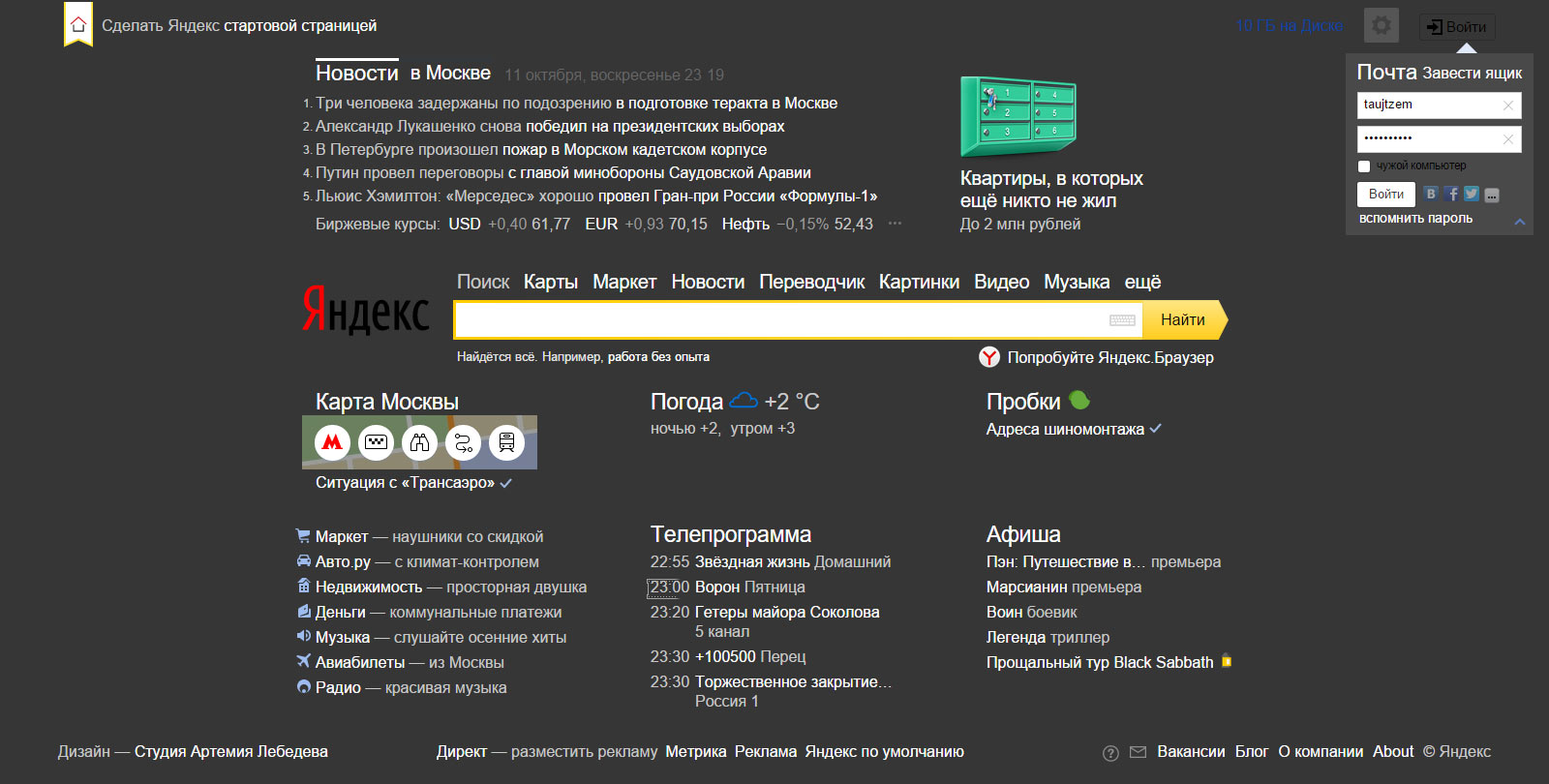Click the ticket icon next to Black Sabbath
This screenshot has width=1549, height=784.
click(x=1227, y=661)
